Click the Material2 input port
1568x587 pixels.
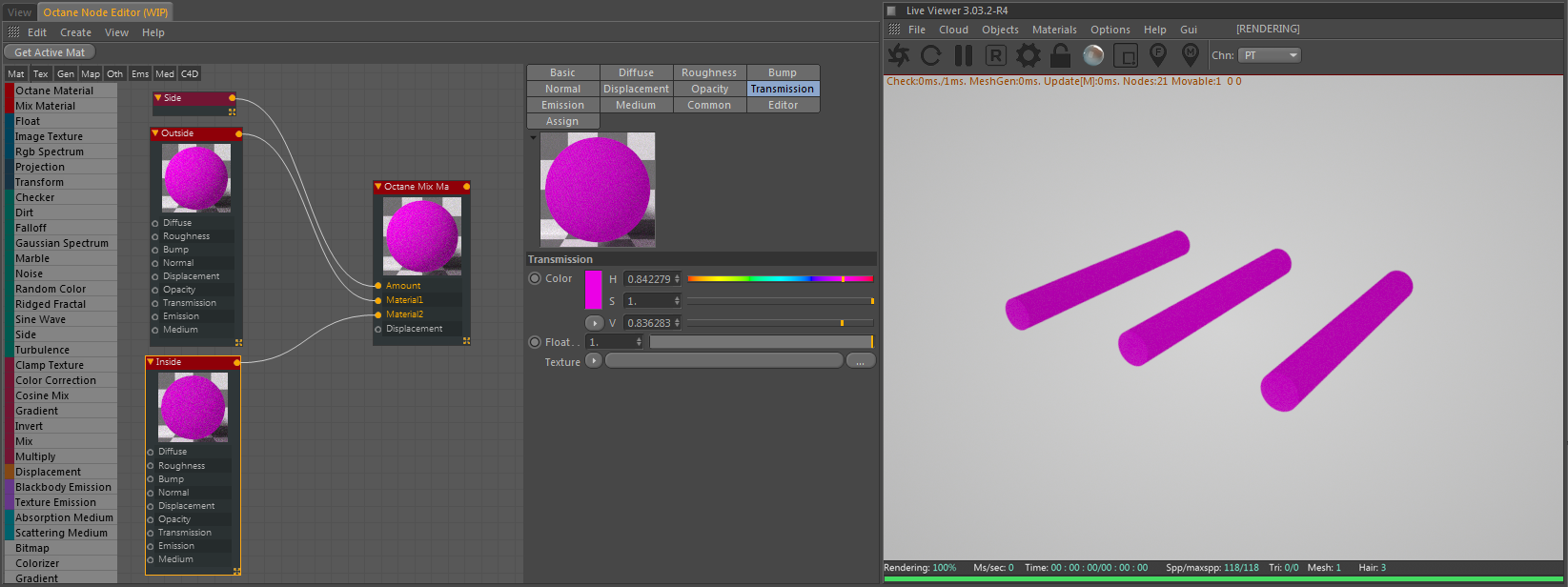click(x=378, y=314)
